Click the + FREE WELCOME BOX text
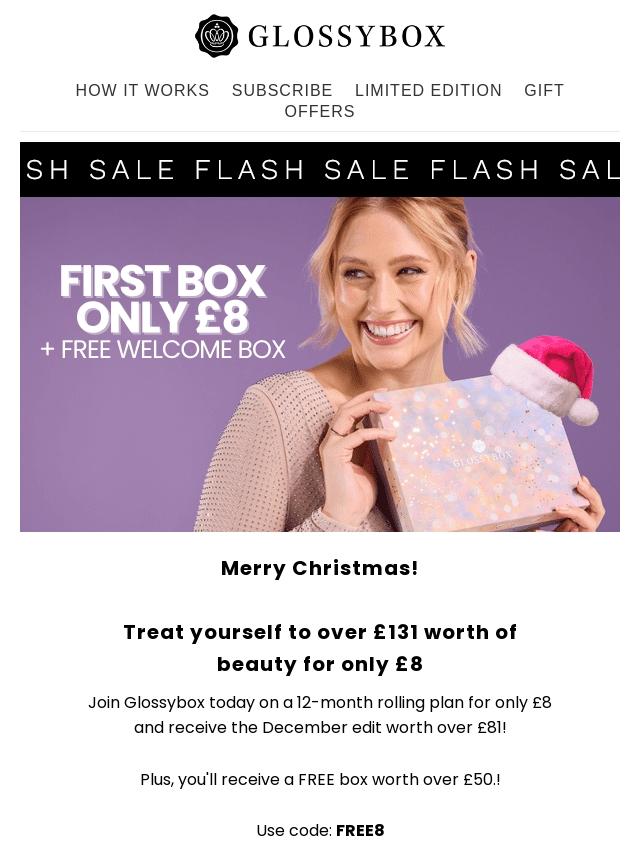 (x=163, y=350)
